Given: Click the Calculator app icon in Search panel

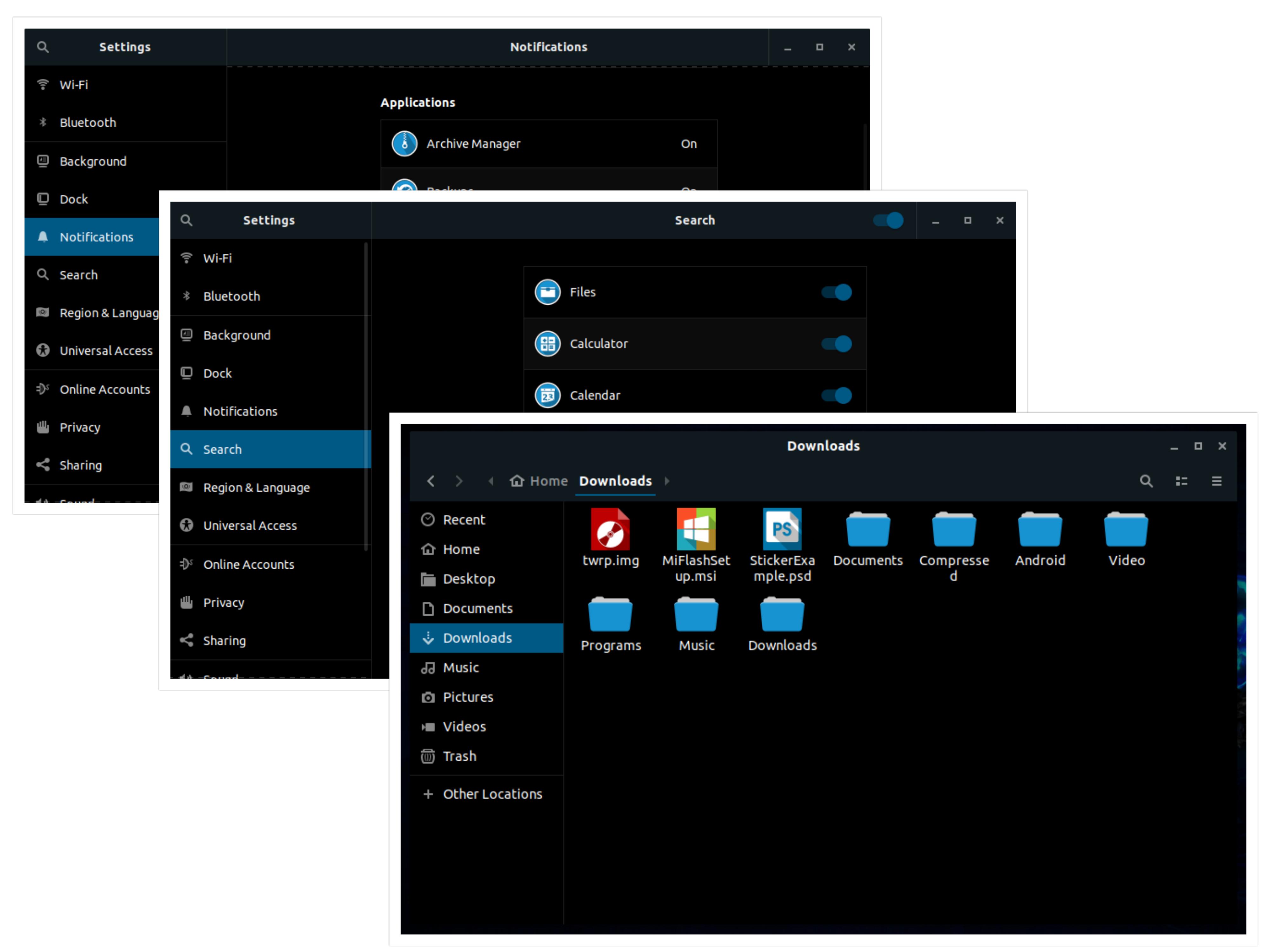Looking at the screenshot, I should coord(547,344).
